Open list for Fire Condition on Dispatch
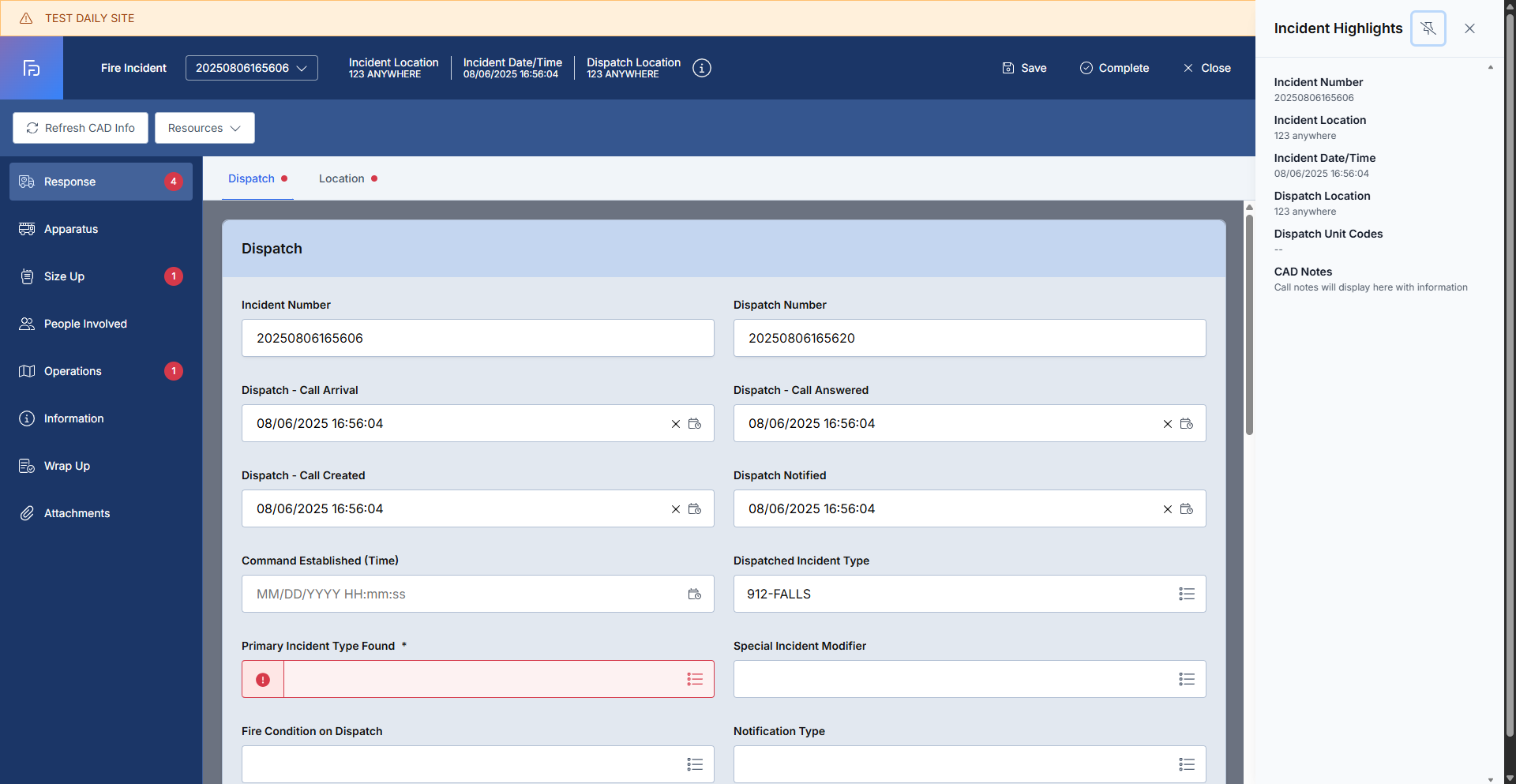 click(695, 764)
